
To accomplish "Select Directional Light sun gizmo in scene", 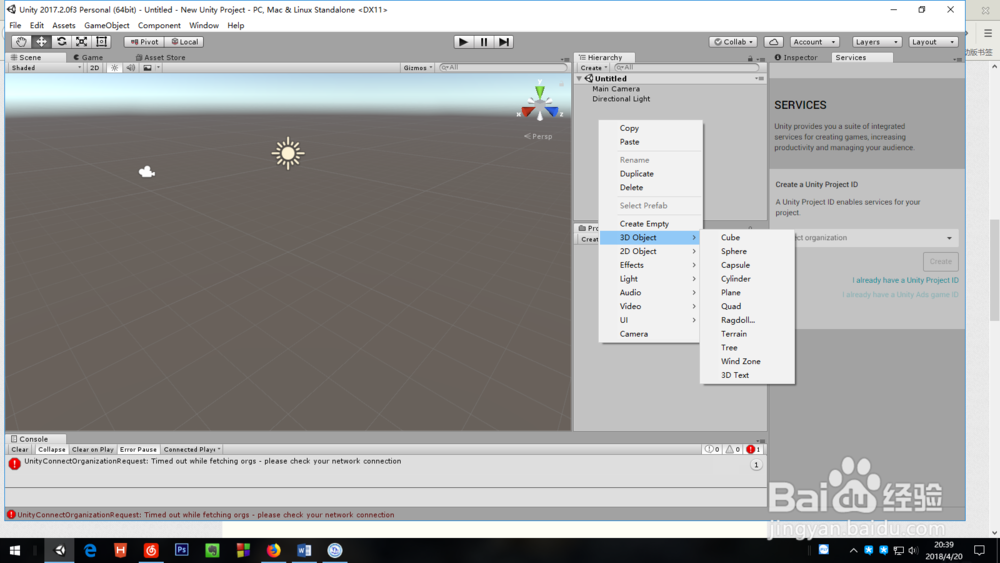I will (288, 153).
